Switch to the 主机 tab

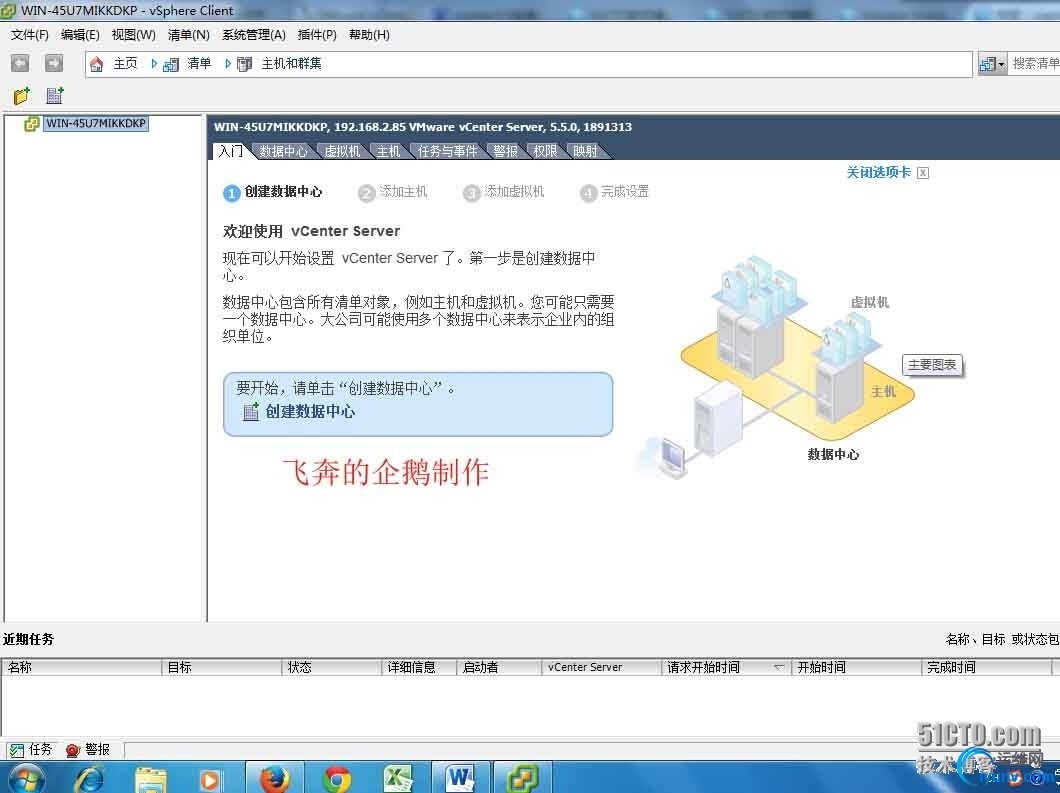(389, 151)
